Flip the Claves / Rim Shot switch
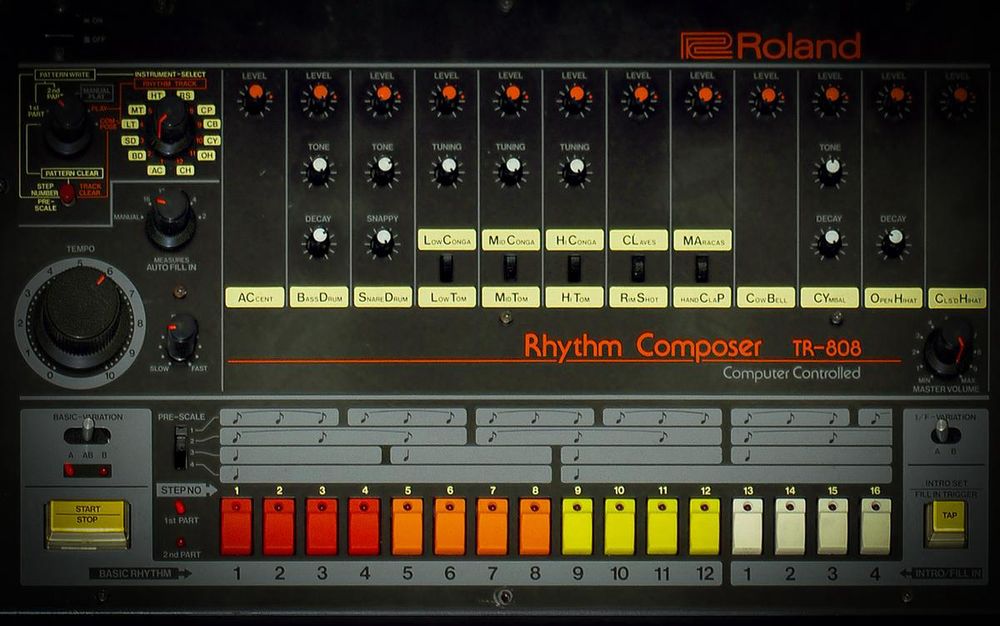The width and height of the screenshot is (1000, 626). [638, 268]
